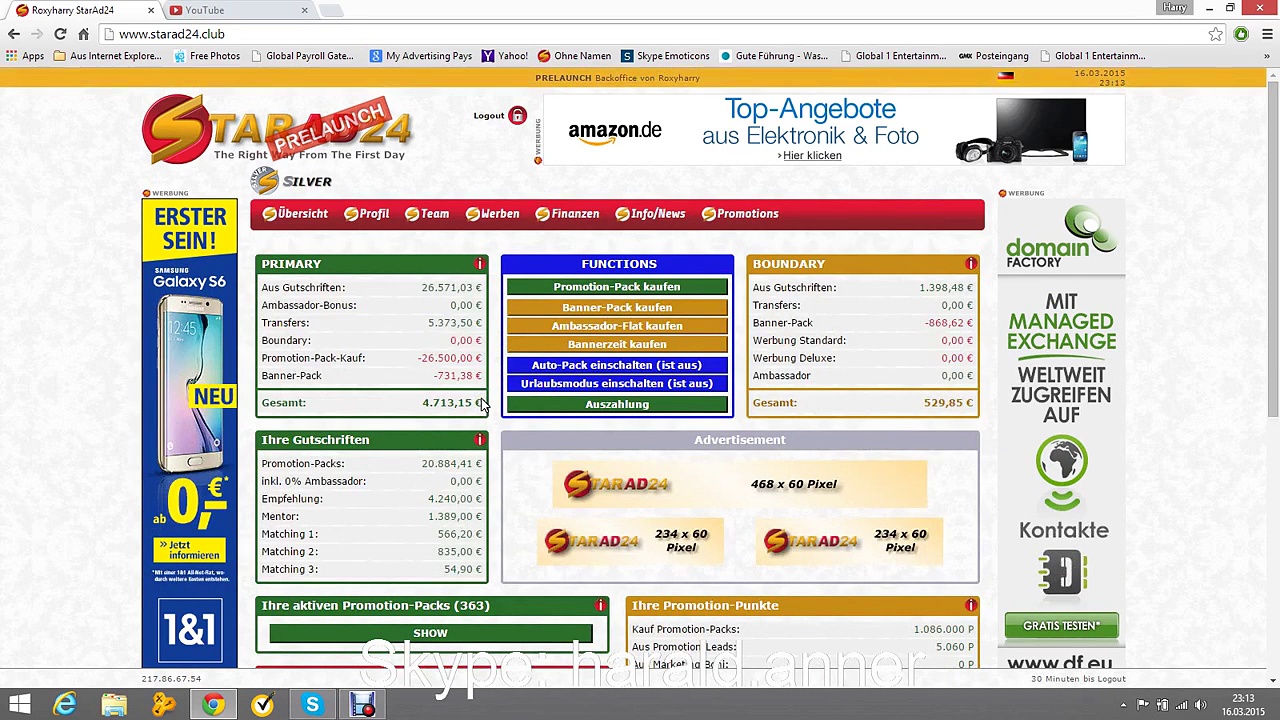
Task: Click the Promotion-Punkte info icon
Action: click(x=971, y=606)
